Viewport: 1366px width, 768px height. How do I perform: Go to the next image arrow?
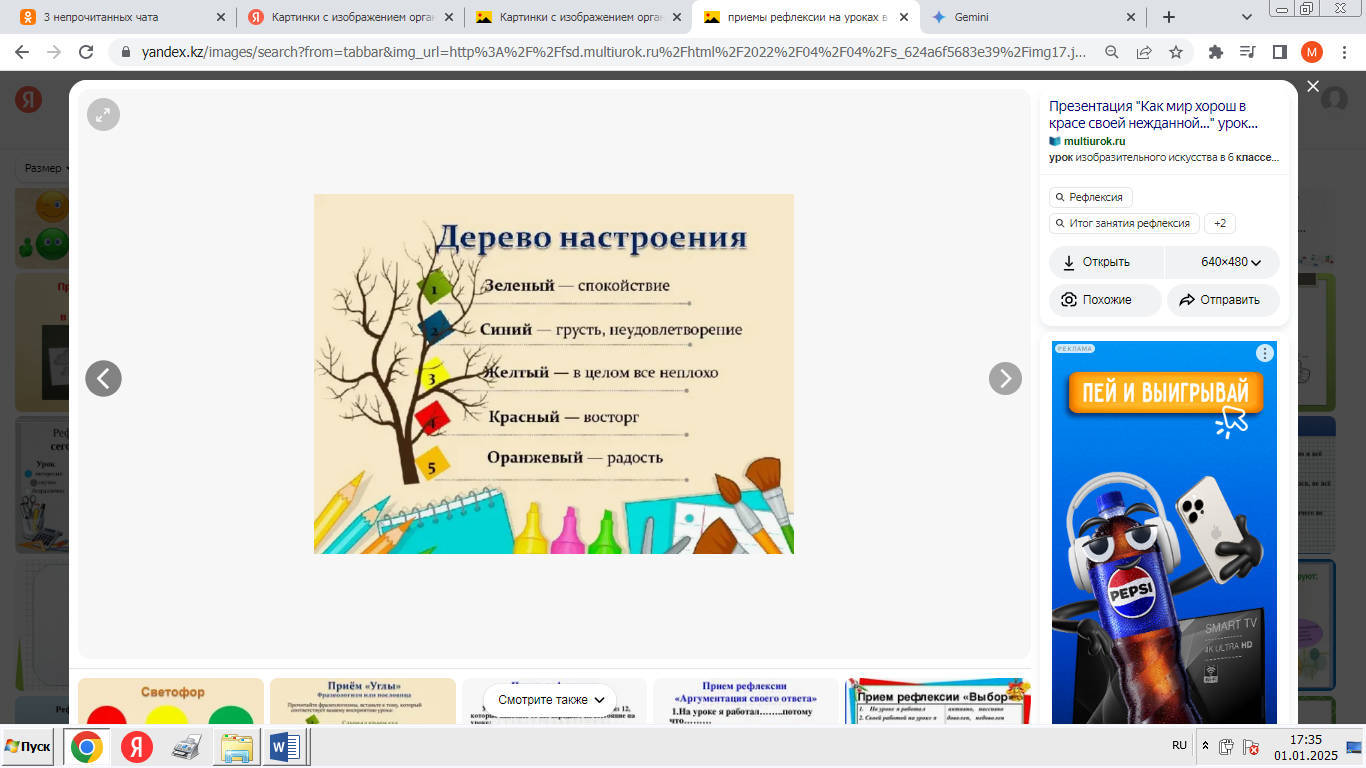1005,378
